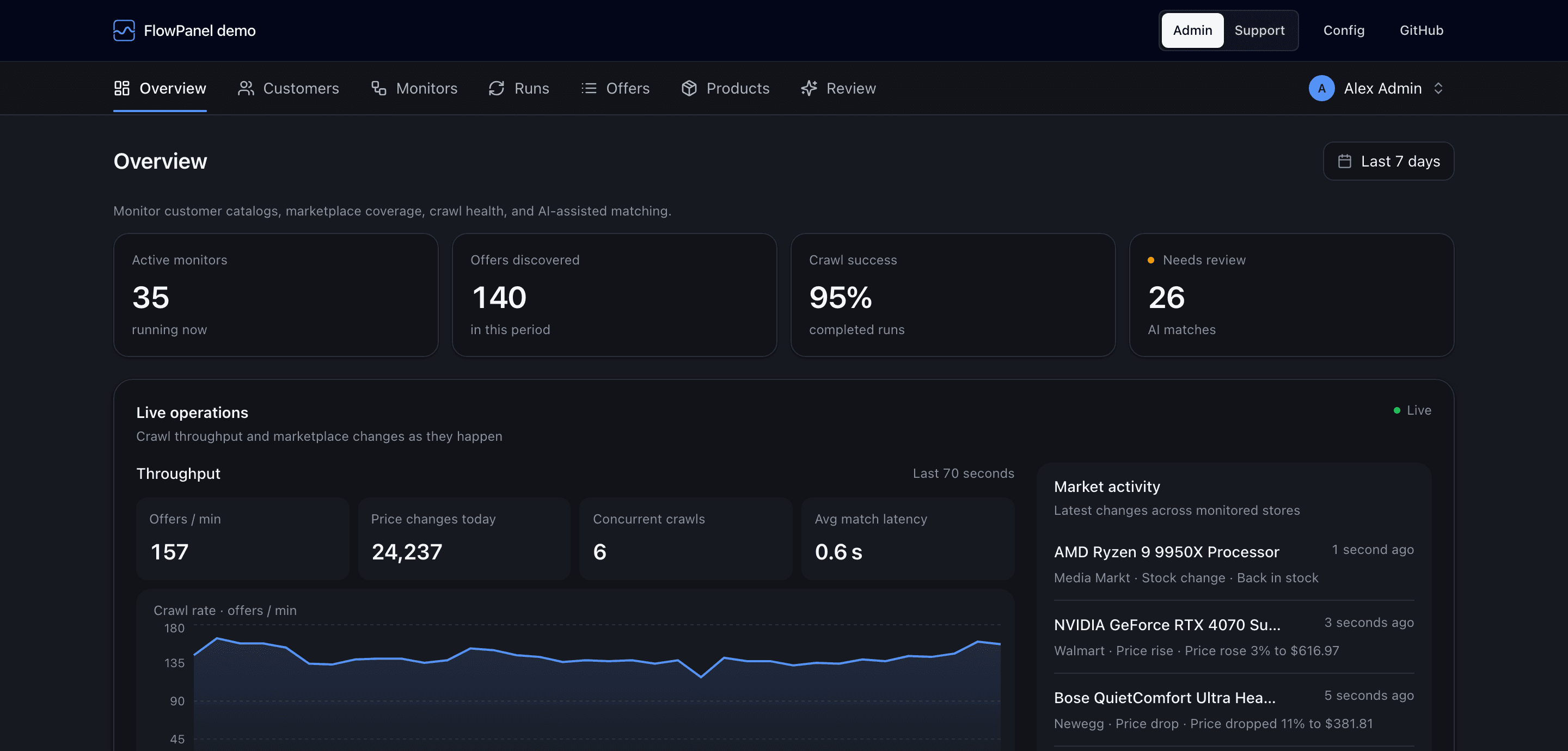Click Alex Admin's avatar circle
1568x751 pixels.
click(x=1321, y=88)
